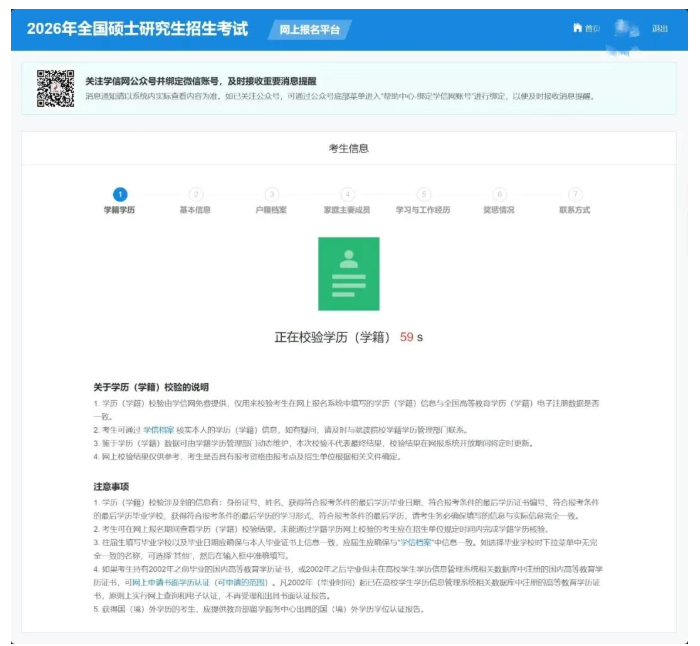Select step 6 circle 奖惩情况
700x646 pixels.
coord(499,194)
